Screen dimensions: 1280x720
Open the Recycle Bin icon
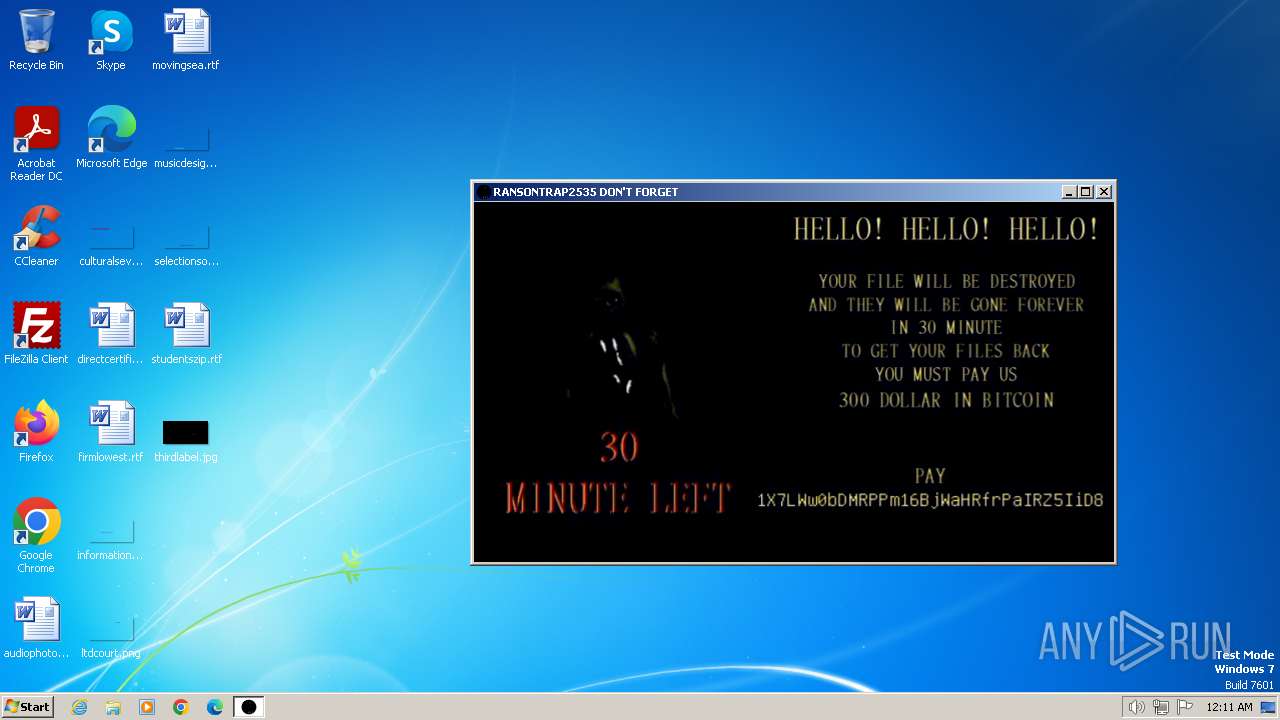[36, 40]
